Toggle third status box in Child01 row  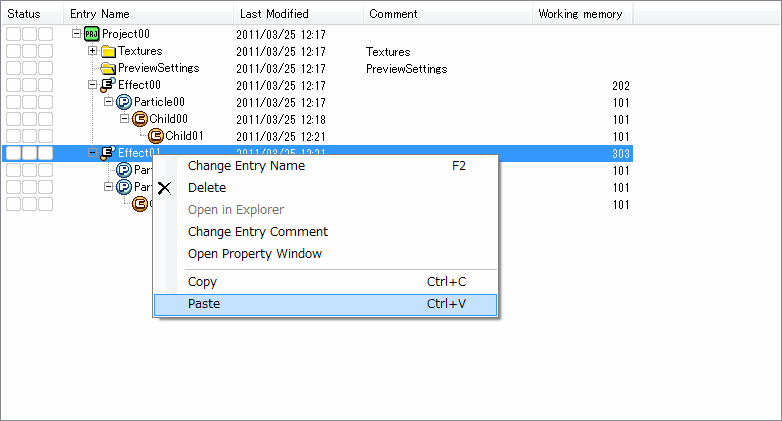click(45, 136)
